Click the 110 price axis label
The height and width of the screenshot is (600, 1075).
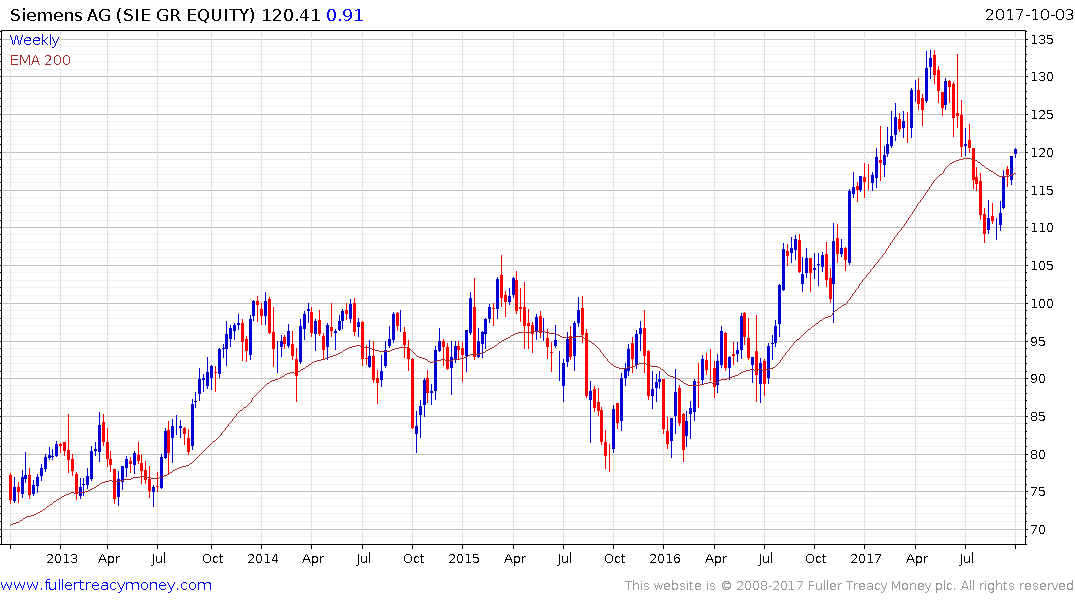point(1042,228)
